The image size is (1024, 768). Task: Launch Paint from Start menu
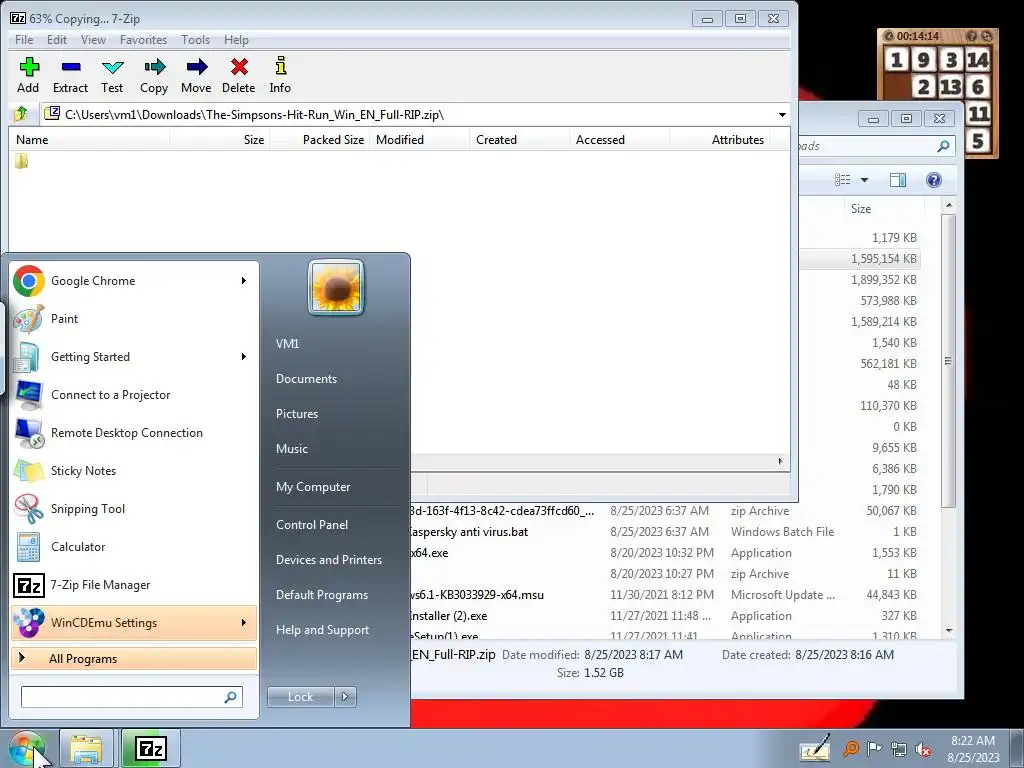point(134,319)
